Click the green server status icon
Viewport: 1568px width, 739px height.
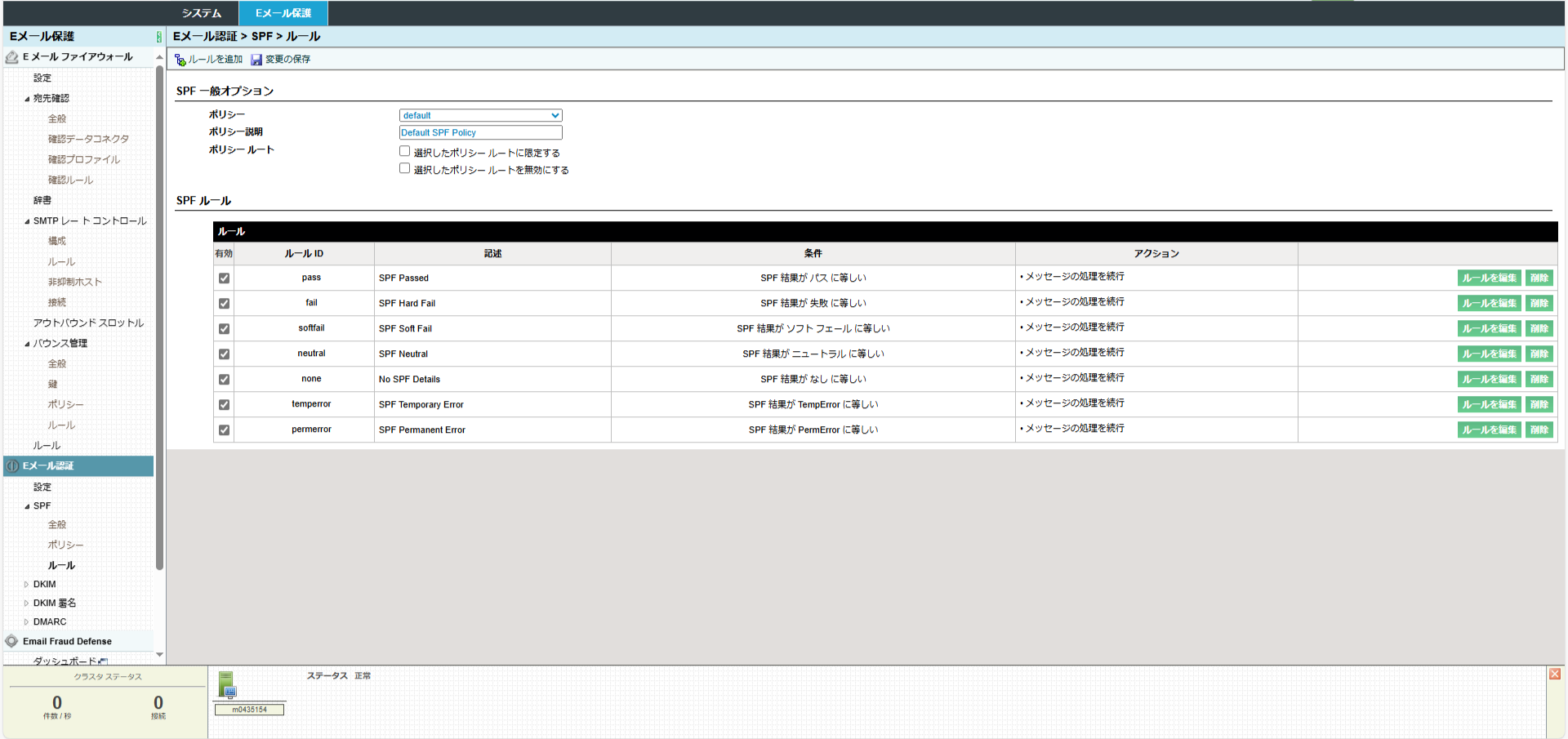pos(227,684)
